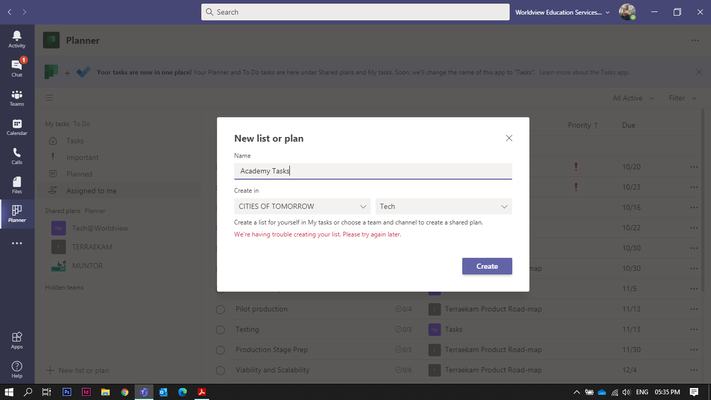This screenshot has width=711, height=400.
Task: Dismiss the Tasks announcement banner
Action: (699, 72)
